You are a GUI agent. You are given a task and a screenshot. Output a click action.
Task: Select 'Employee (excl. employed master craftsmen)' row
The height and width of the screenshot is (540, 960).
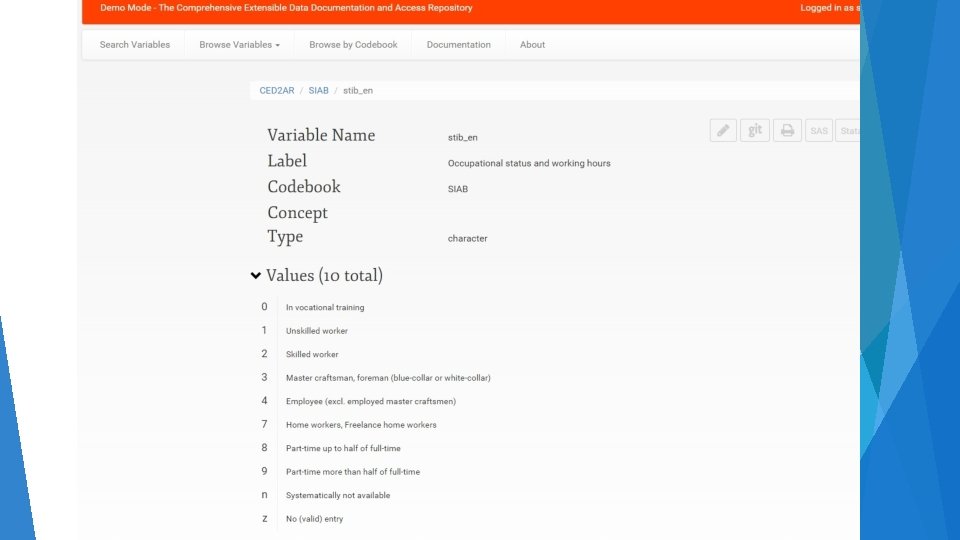(x=370, y=401)
